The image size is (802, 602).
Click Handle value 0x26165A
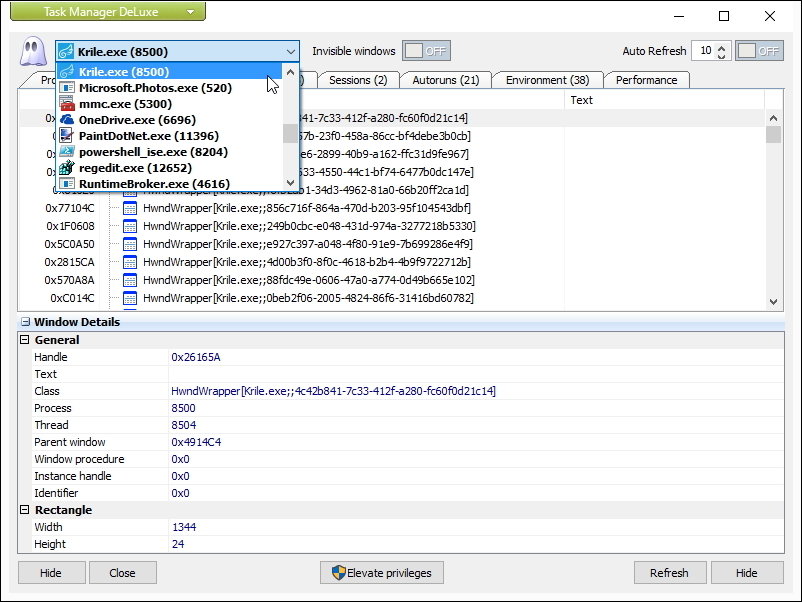(196, 357)
